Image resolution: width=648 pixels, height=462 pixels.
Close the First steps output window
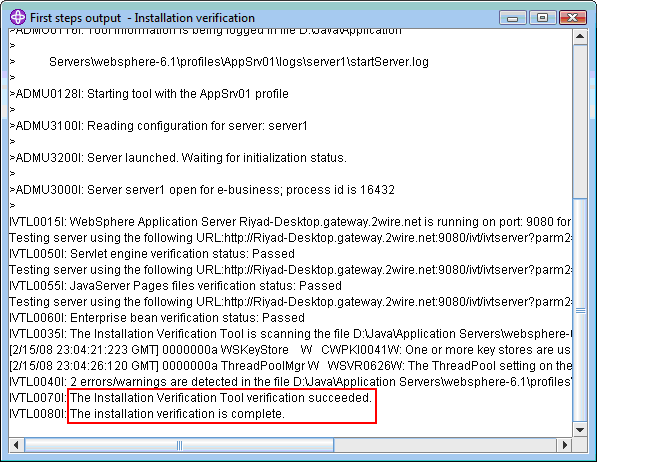pos(572,18)
